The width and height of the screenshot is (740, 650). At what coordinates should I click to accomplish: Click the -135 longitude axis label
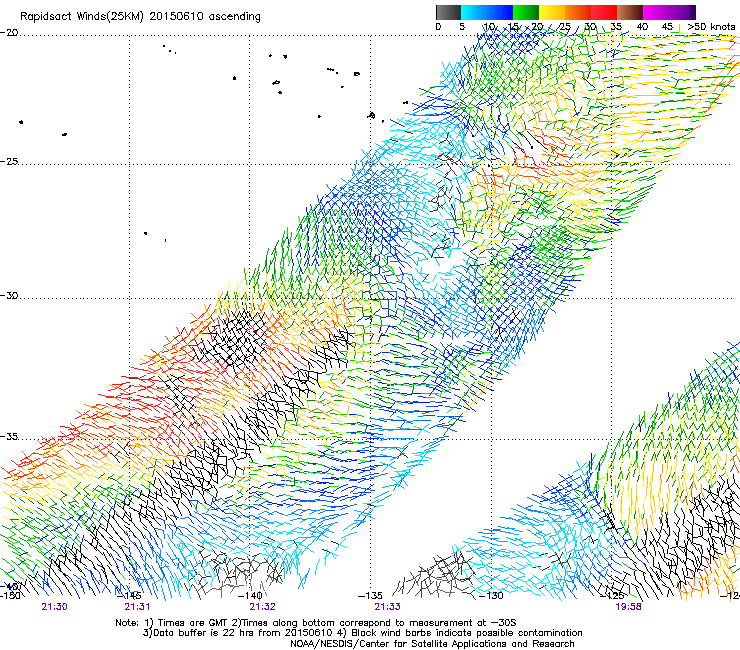click(x=370, y=595)
